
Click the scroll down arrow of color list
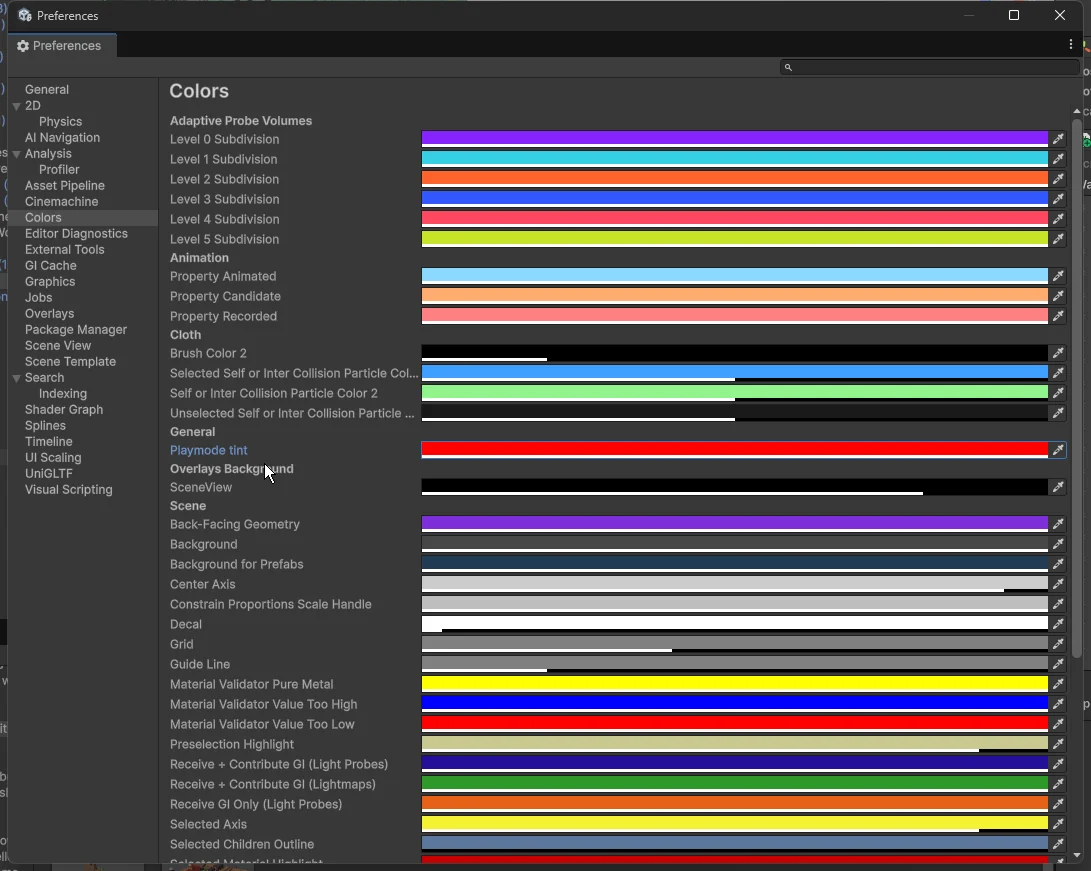click(1077, 856)
